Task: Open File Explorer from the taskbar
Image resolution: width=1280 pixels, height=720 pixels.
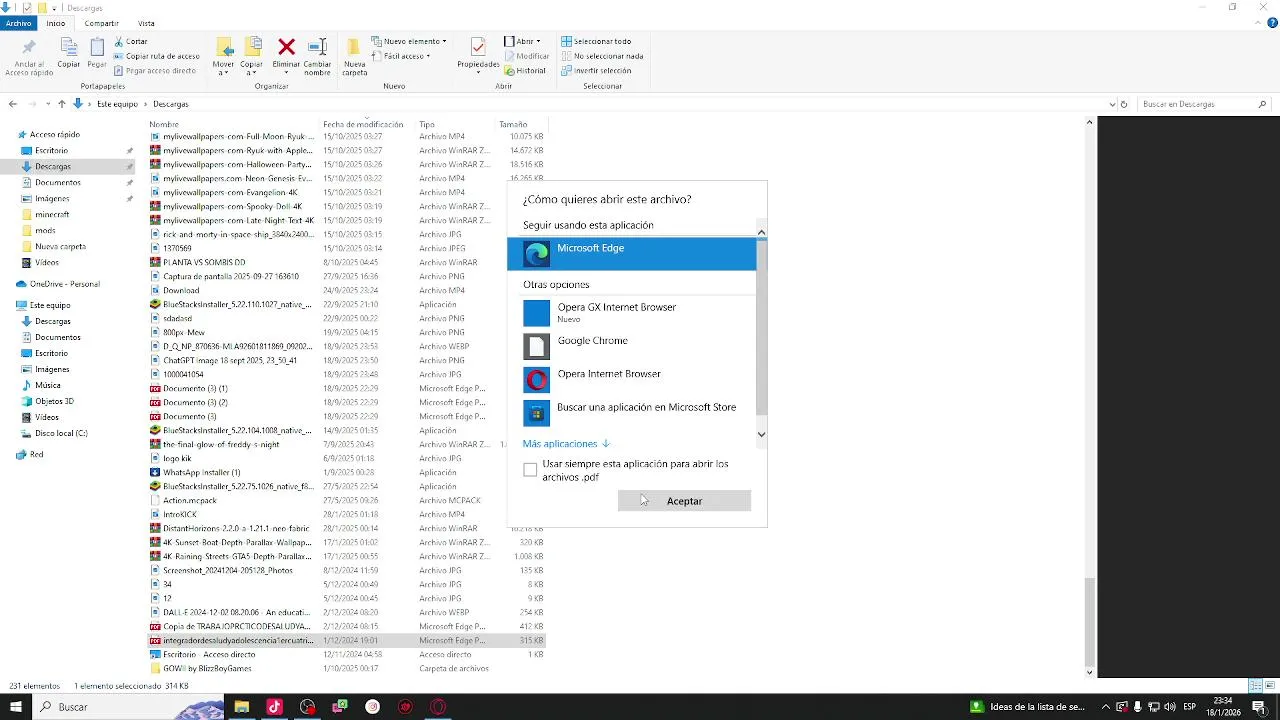Action: coord(241,706)
